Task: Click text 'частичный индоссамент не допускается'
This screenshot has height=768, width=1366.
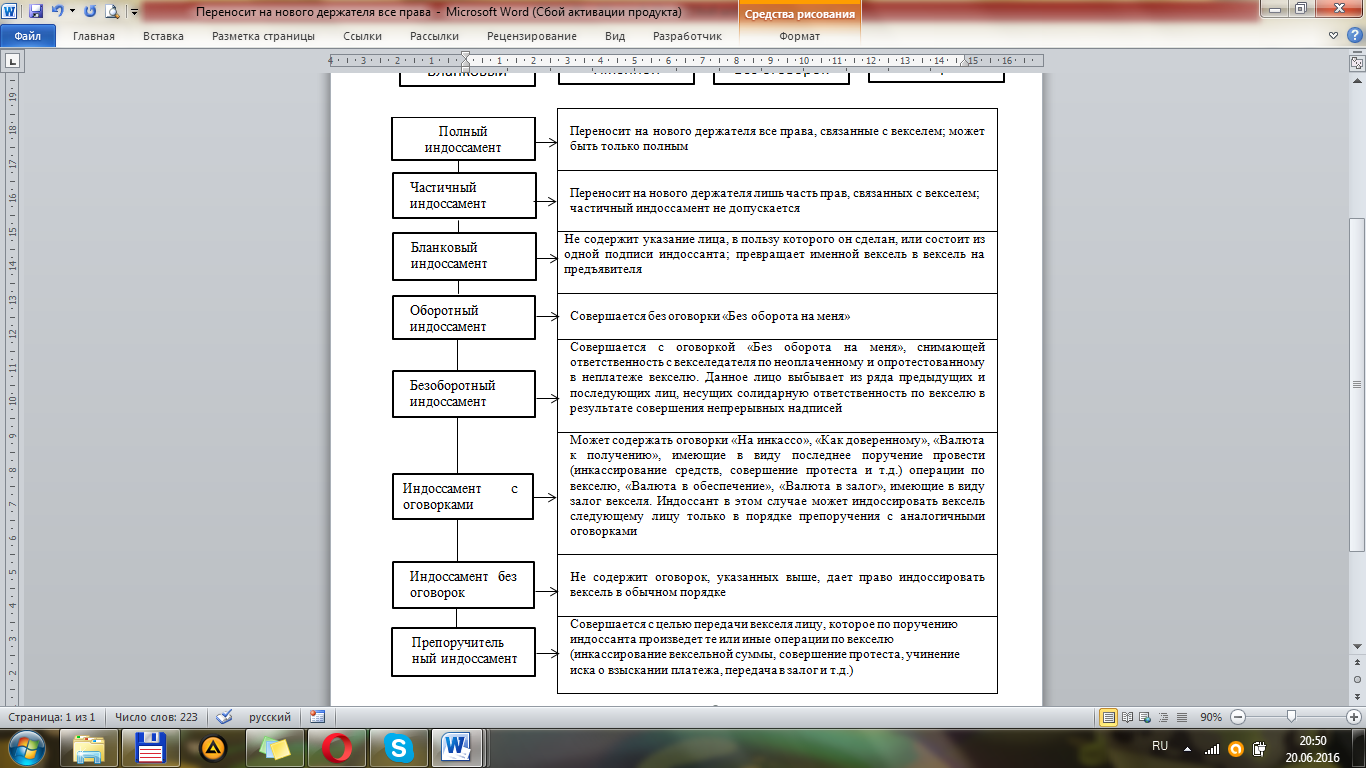Action: coord(685,209)
